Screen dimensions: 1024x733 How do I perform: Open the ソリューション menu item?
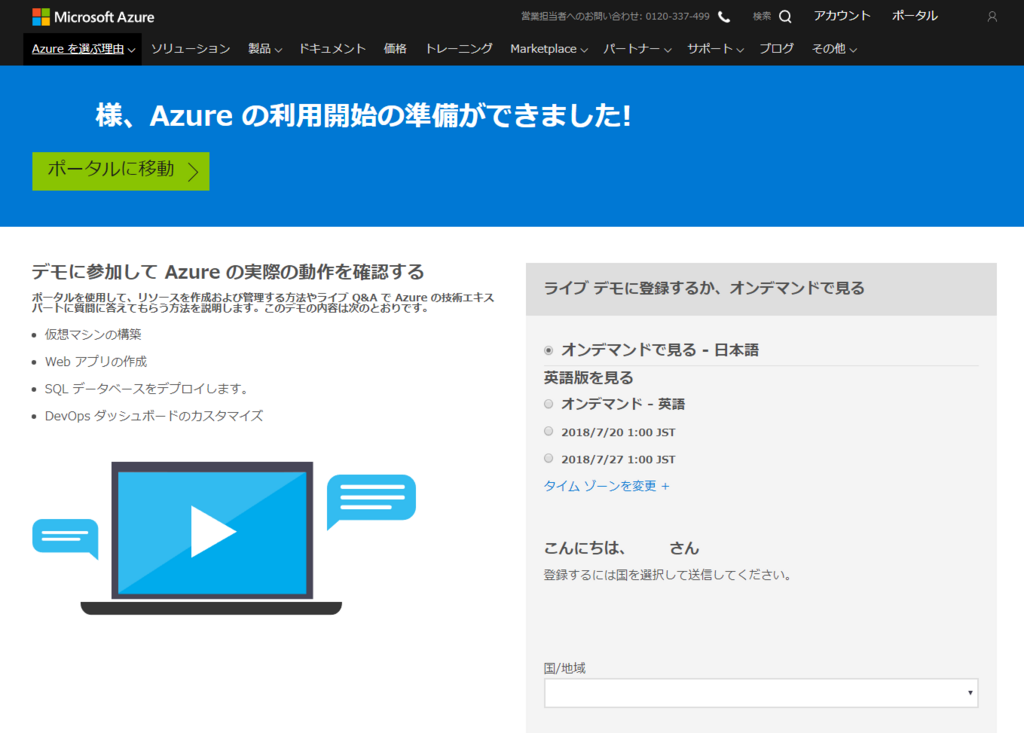[190, 49]
